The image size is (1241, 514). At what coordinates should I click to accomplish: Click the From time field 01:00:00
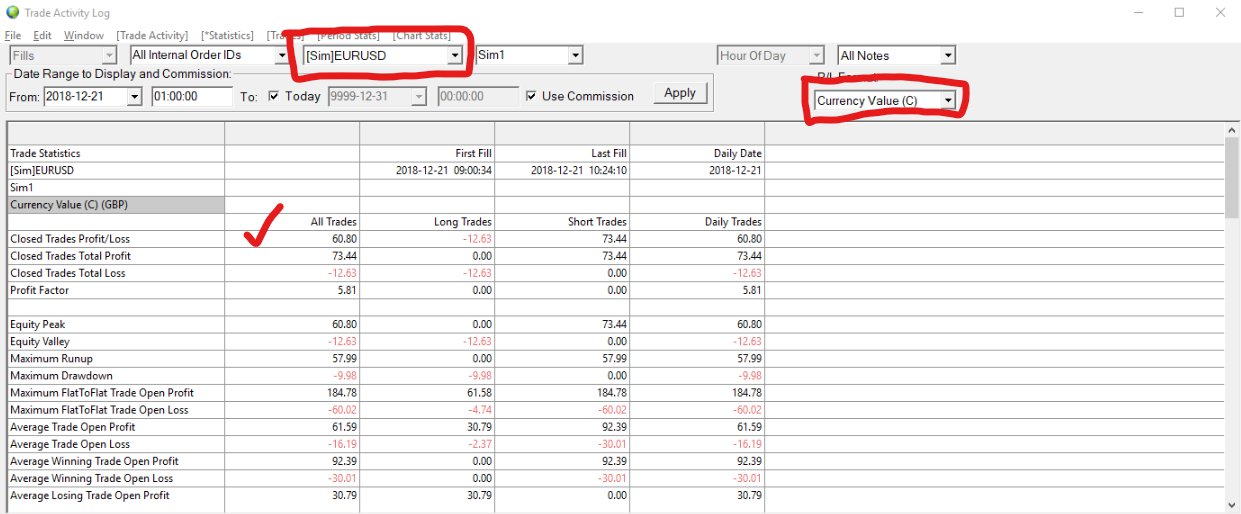192,97
